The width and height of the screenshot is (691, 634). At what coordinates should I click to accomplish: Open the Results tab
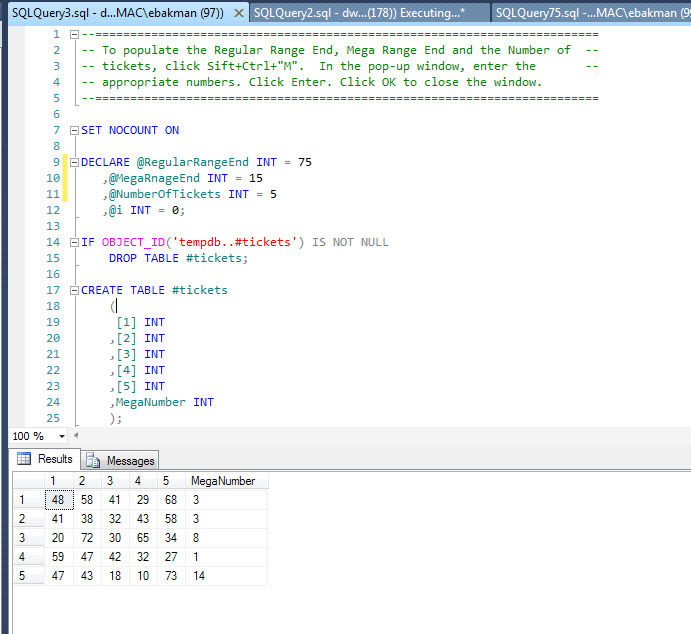coord(46,459)
